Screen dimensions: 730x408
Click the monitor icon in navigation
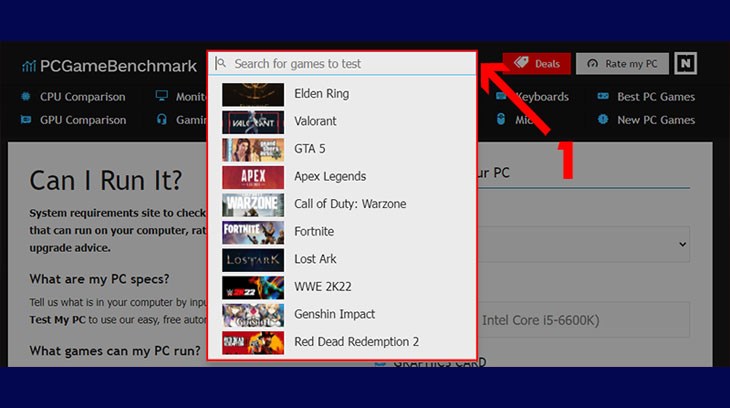click(161, 97)
